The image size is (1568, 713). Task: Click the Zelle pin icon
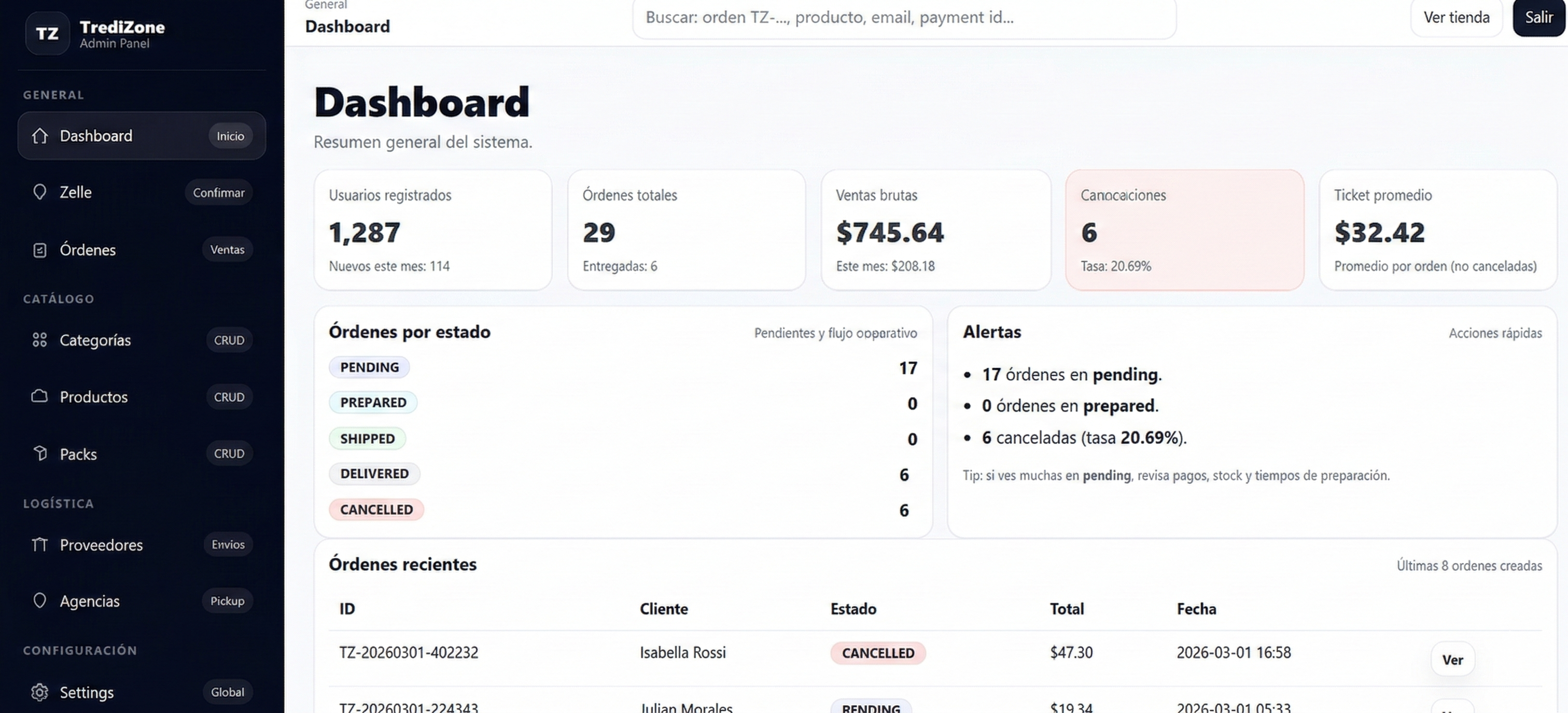(x=39, y=192)
